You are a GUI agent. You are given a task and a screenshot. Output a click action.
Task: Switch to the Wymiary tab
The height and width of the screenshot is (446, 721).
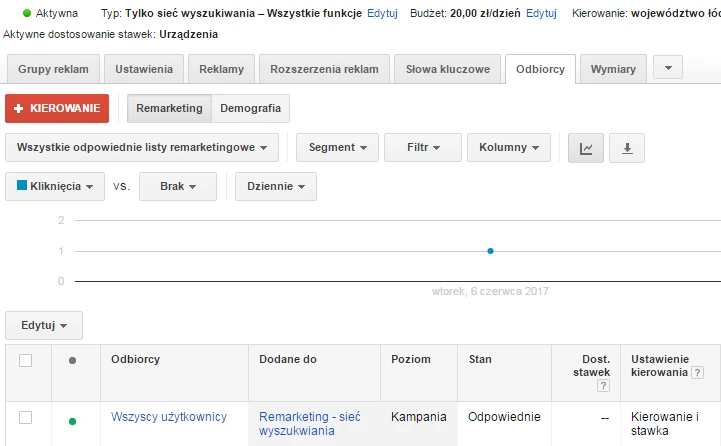tap(613, 69)
